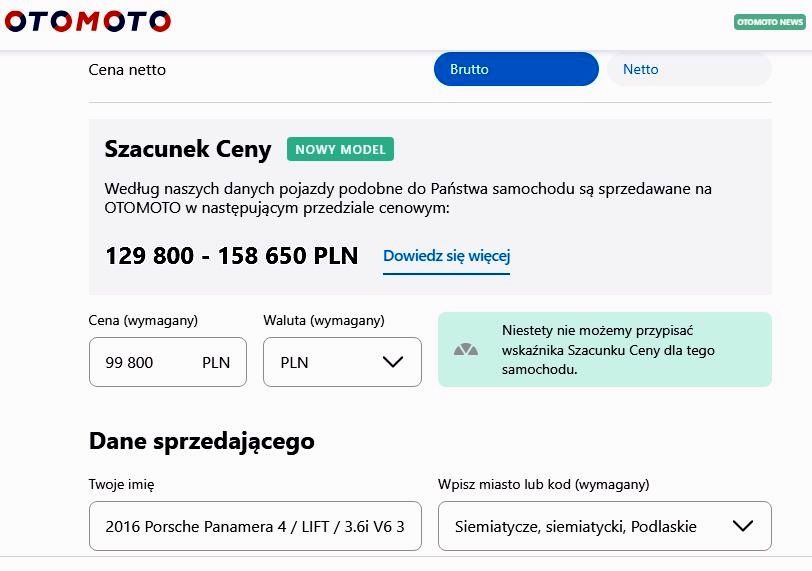
Task: Open the Waluta PLN dropdown
Action: (x=342, y=362)
